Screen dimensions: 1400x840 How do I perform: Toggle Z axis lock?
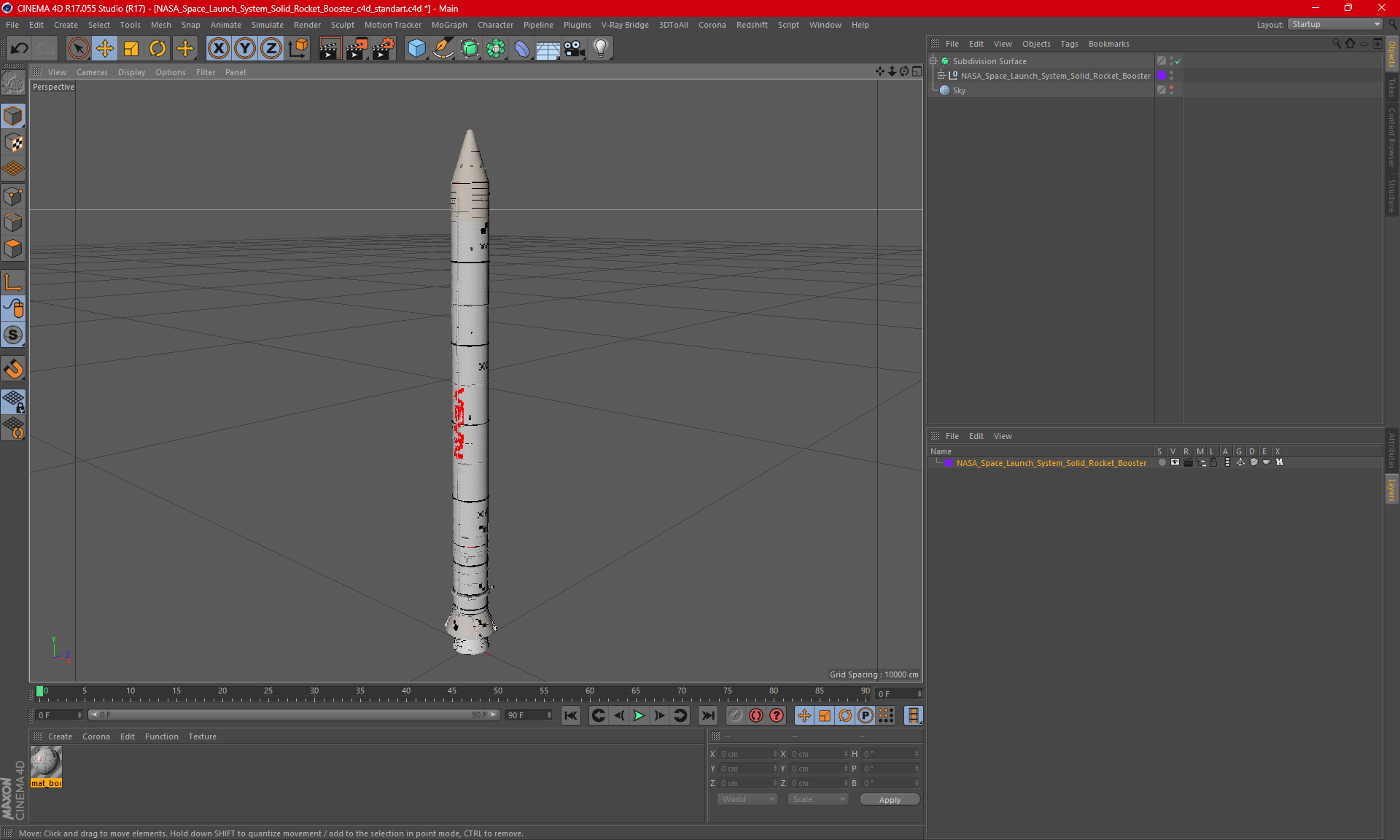(271, 48)
